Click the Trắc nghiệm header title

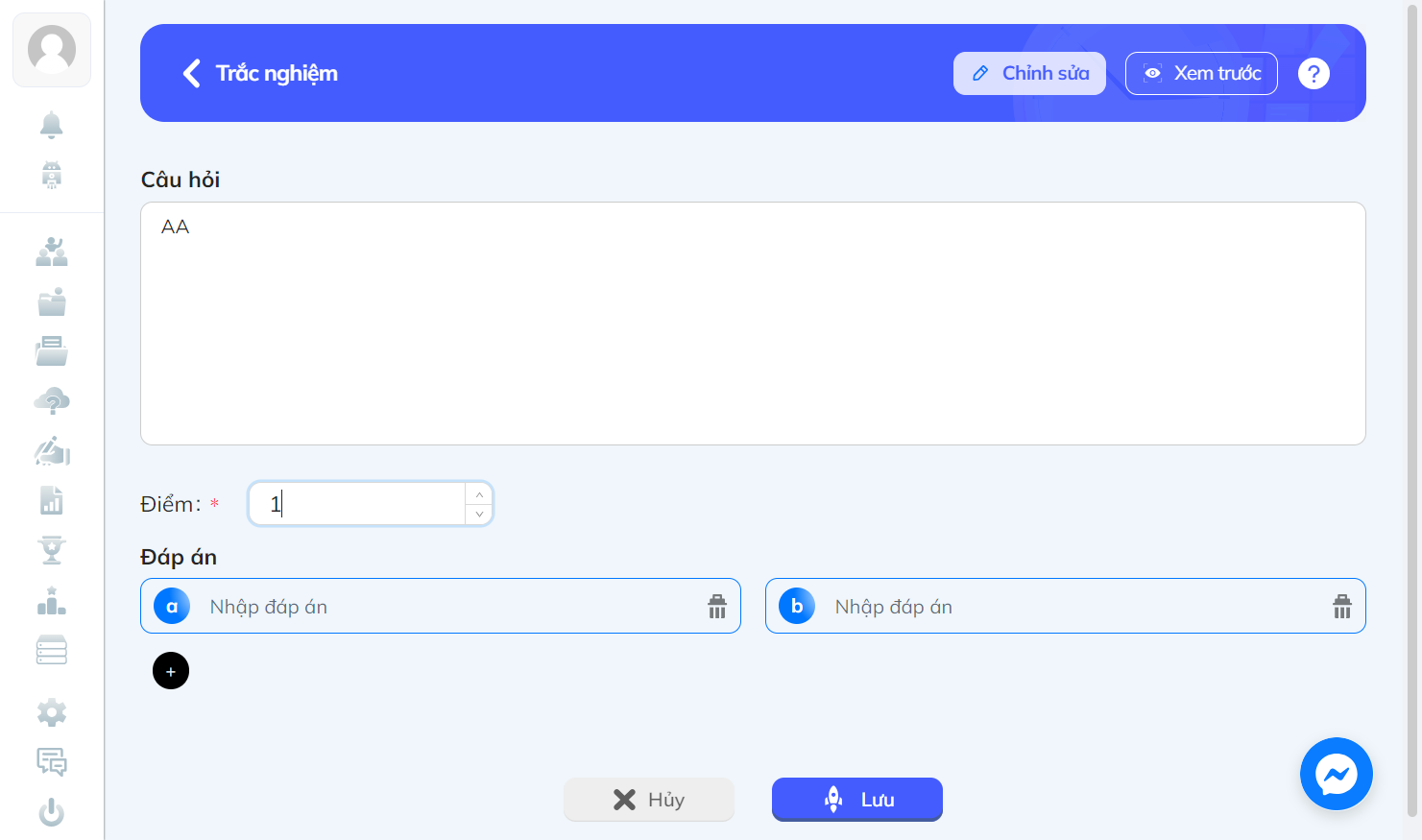pos(277,73)
